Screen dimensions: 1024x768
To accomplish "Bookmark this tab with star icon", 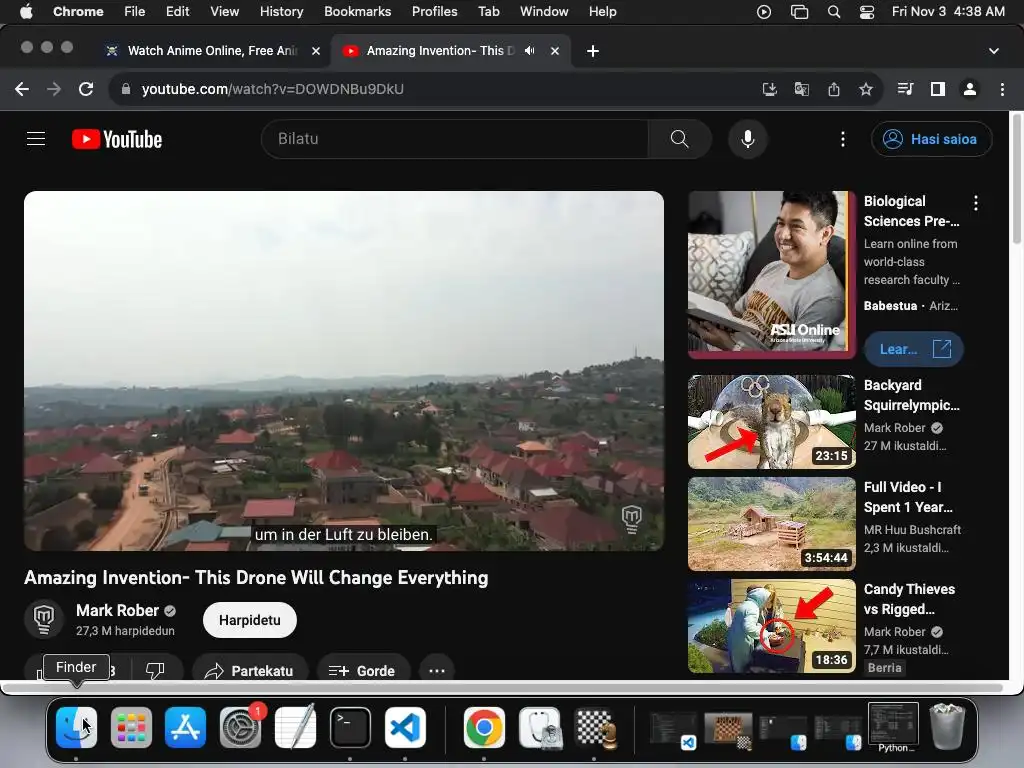I will pyautogui.click(x=866, y=89).
